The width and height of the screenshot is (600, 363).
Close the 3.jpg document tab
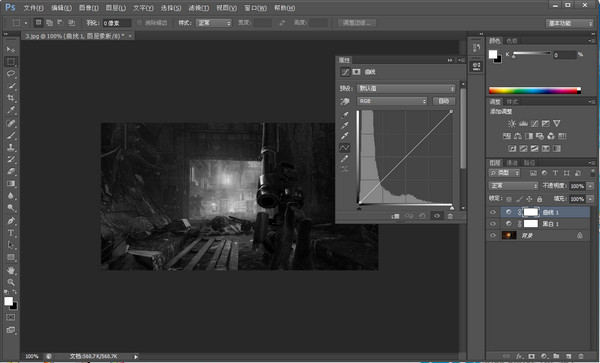(x=130, y=36)
